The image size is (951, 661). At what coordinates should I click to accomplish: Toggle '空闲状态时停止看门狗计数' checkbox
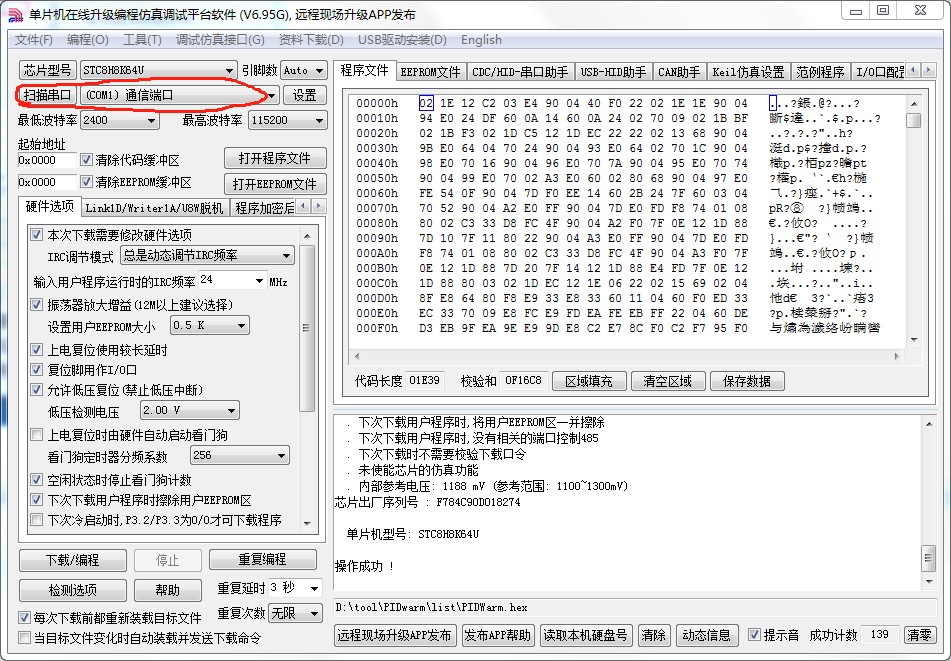[36, 480]
